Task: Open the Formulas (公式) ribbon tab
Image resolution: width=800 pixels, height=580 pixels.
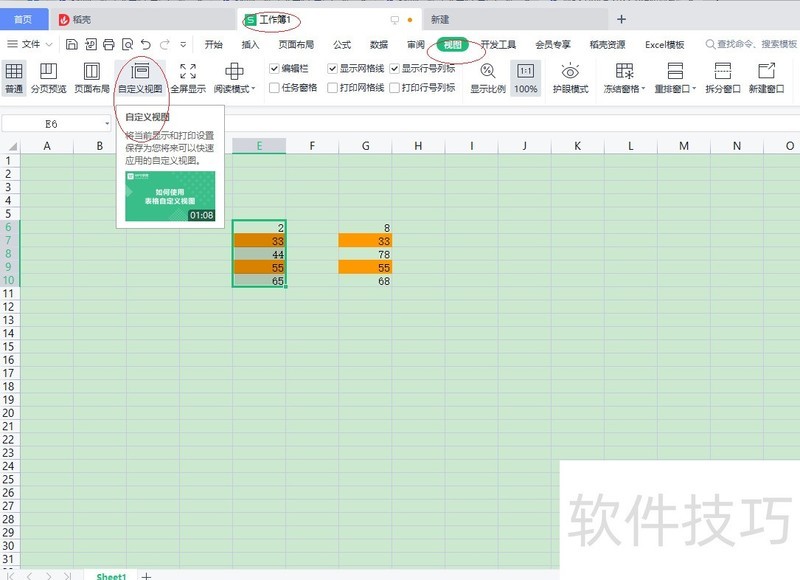Action: (x=342, y=44)
